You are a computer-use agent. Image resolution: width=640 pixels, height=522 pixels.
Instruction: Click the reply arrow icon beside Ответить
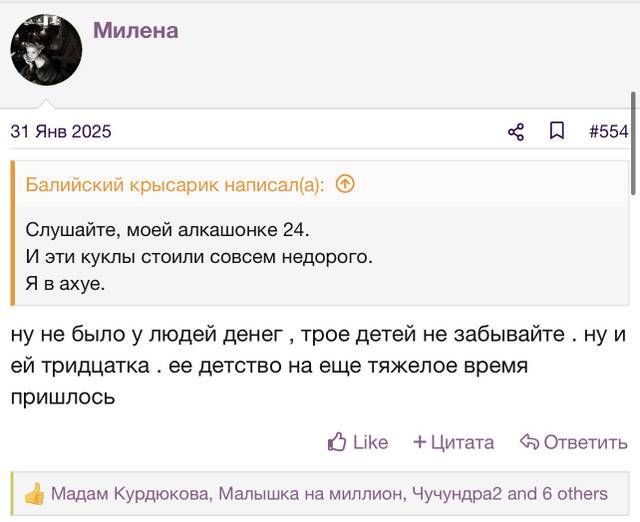coord(529,442)
